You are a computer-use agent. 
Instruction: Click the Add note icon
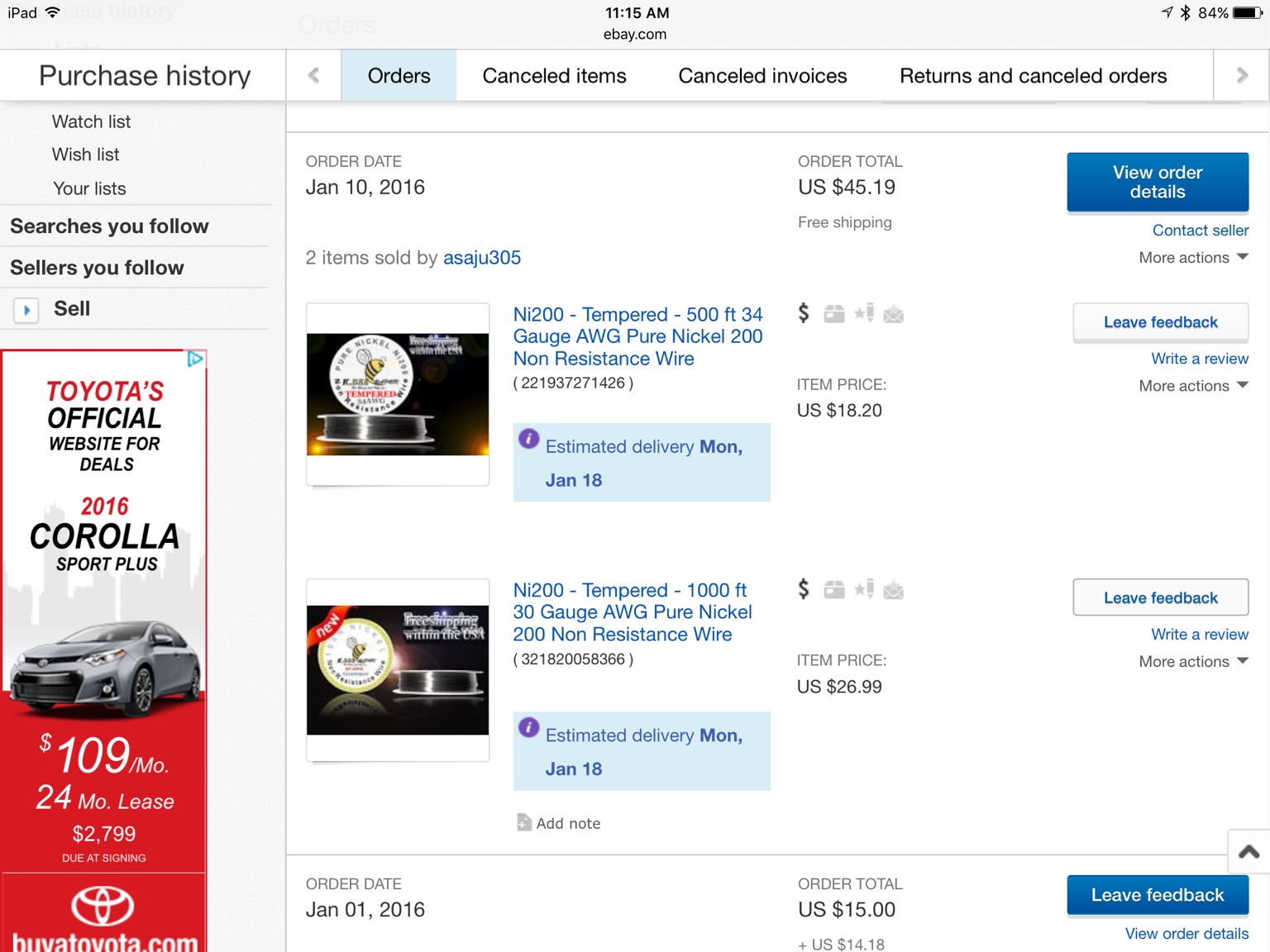(524, 822)
